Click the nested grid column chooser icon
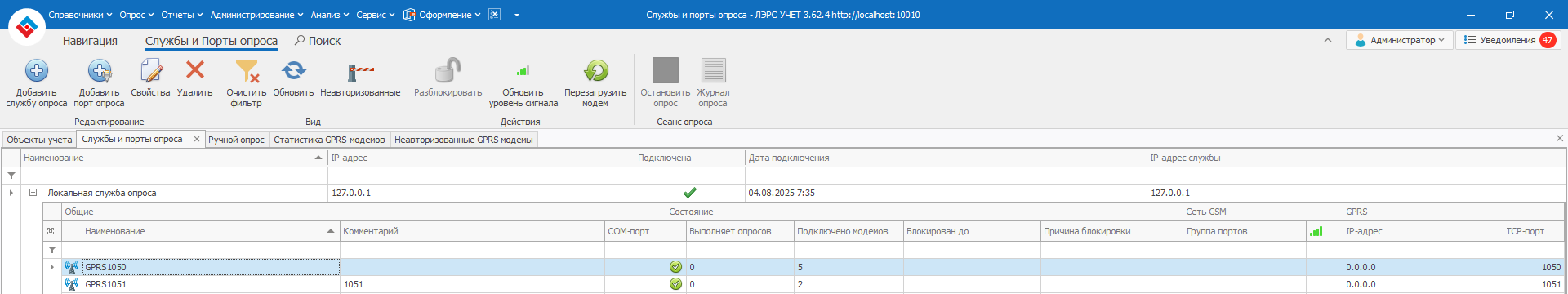1568x294 pixels. pos(51,231)
